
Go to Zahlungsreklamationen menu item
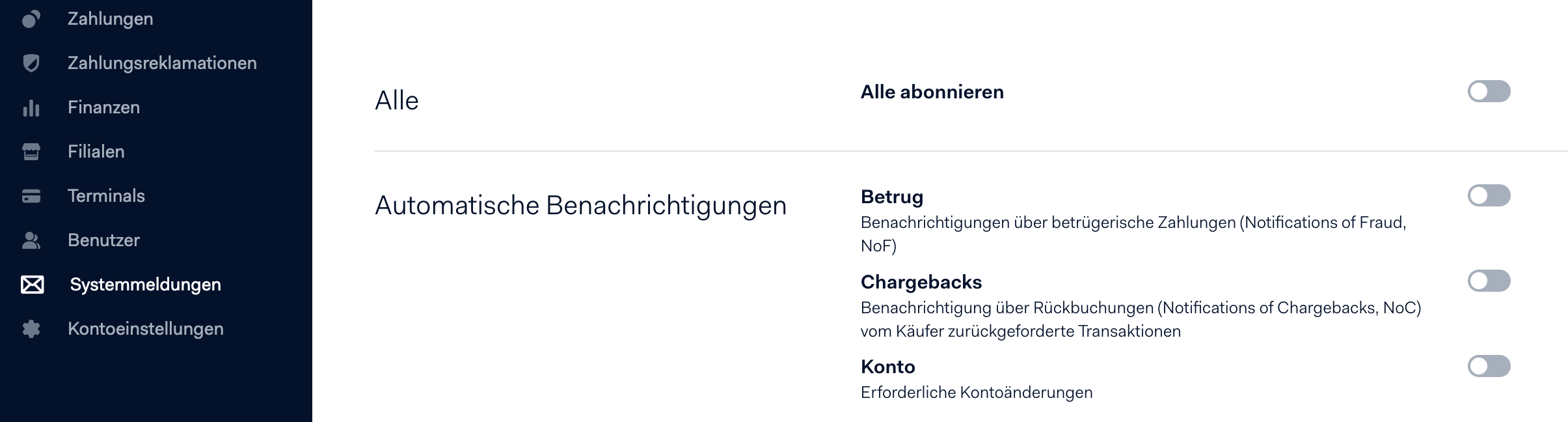(x=162, y=63)
